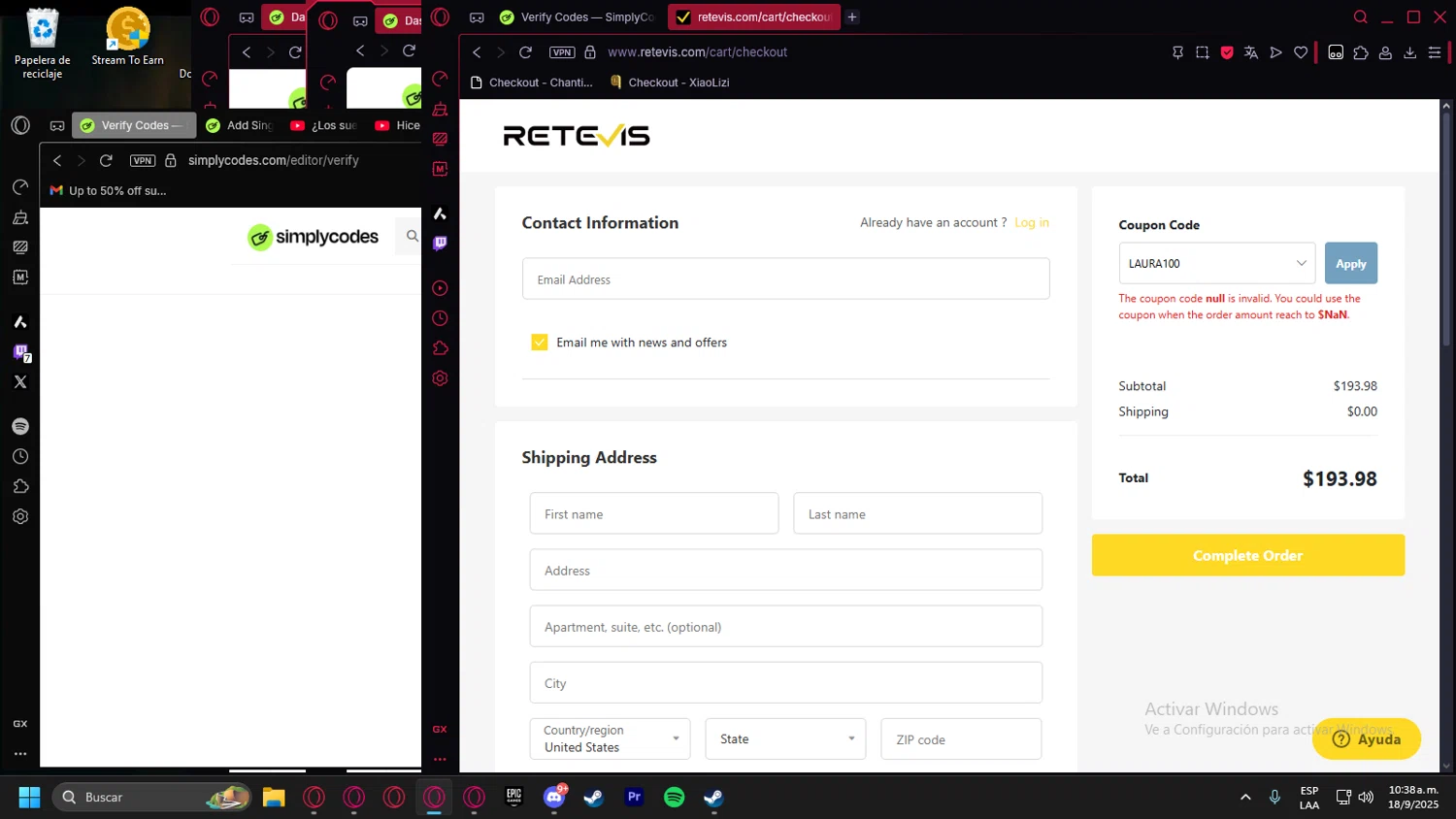
Task: Open the downloads icon in the Retevis window toolbar
Action: [x=1410, y=52]
